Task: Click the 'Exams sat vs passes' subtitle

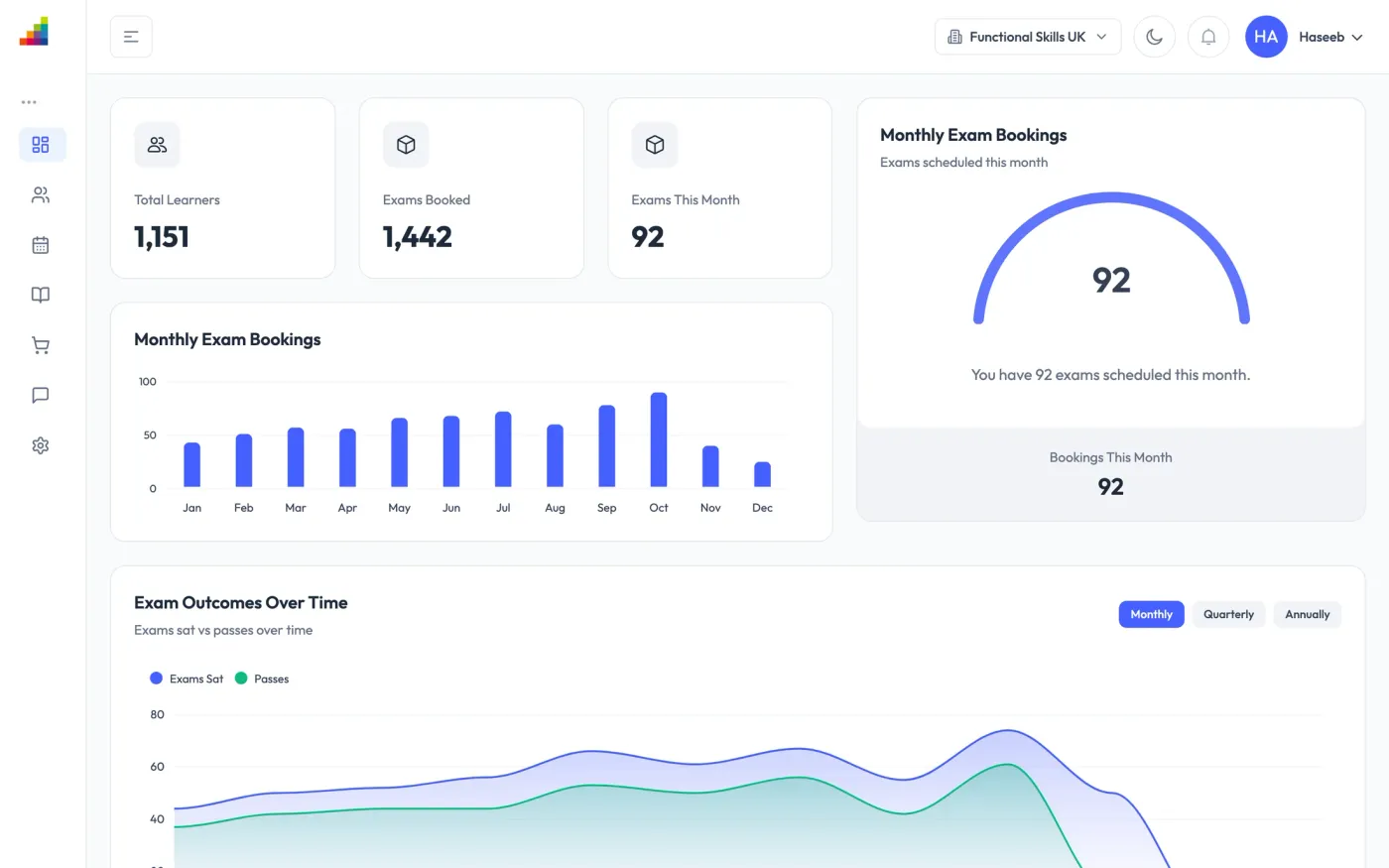Action: [x=223, y=630]
